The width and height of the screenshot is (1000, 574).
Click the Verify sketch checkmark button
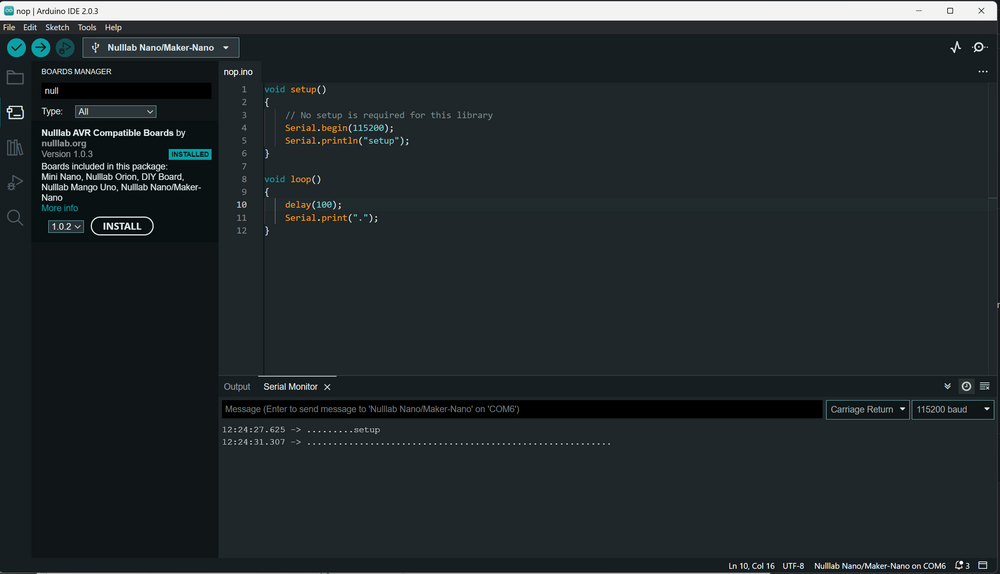[16, 47]
